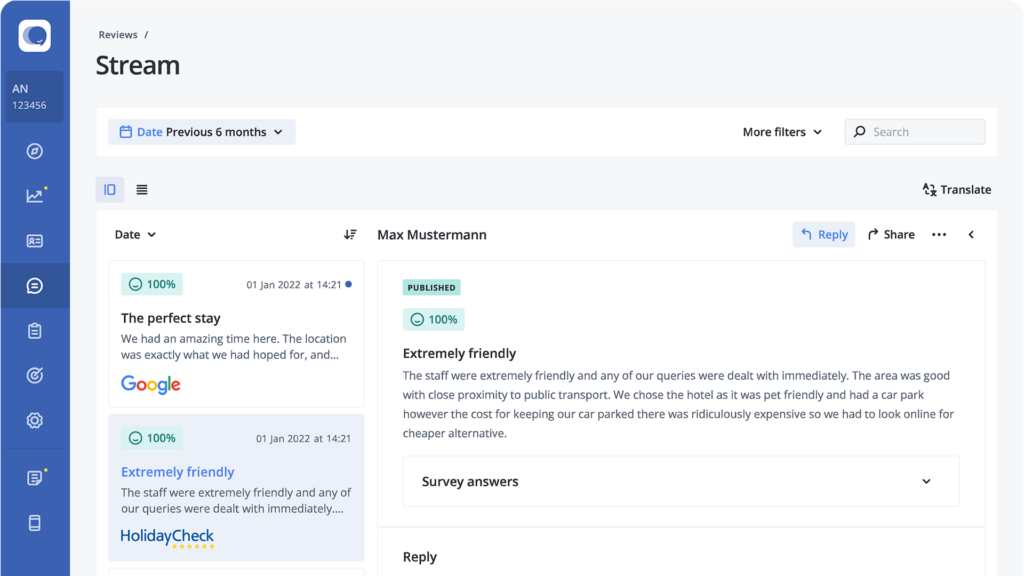Viewport: 1024px width, 576px height.
Task: Click the Share button
Action: tap(891, 234)
